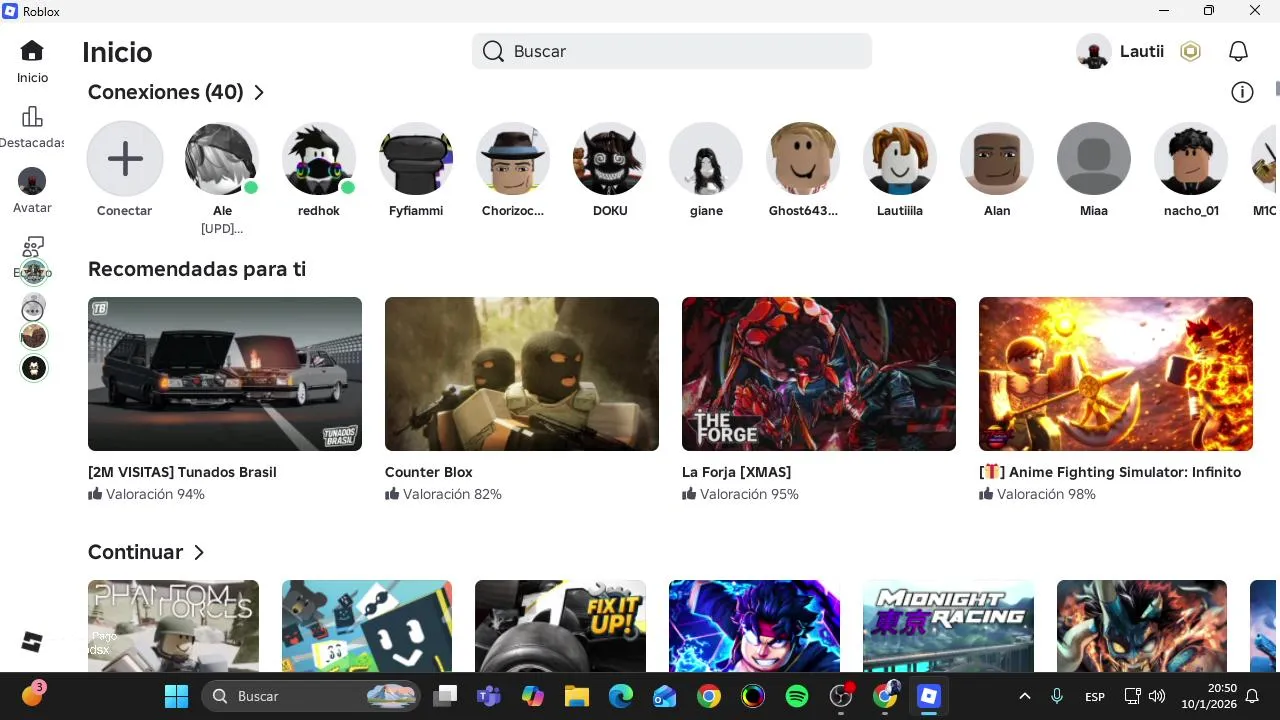The image size is (1280, 720).
Task: Click the 'La Forja [XMAS]' title
Action: coord(736,472)
